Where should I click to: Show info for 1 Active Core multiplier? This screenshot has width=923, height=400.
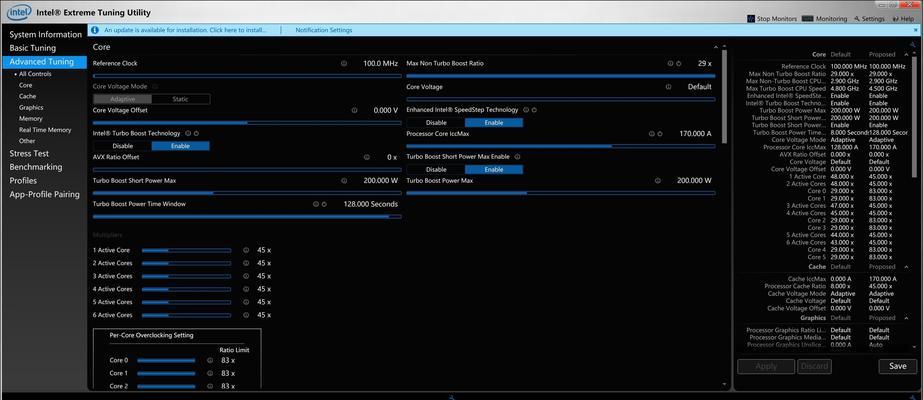(x=247, y=250)
